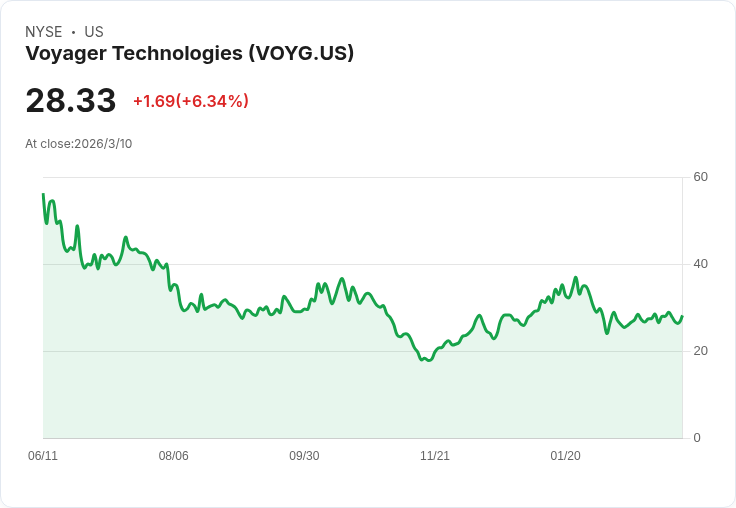Click the At close:2026/3/10 timestamp
This screenshot has width=736, height=508.
[x=79, y=144]
